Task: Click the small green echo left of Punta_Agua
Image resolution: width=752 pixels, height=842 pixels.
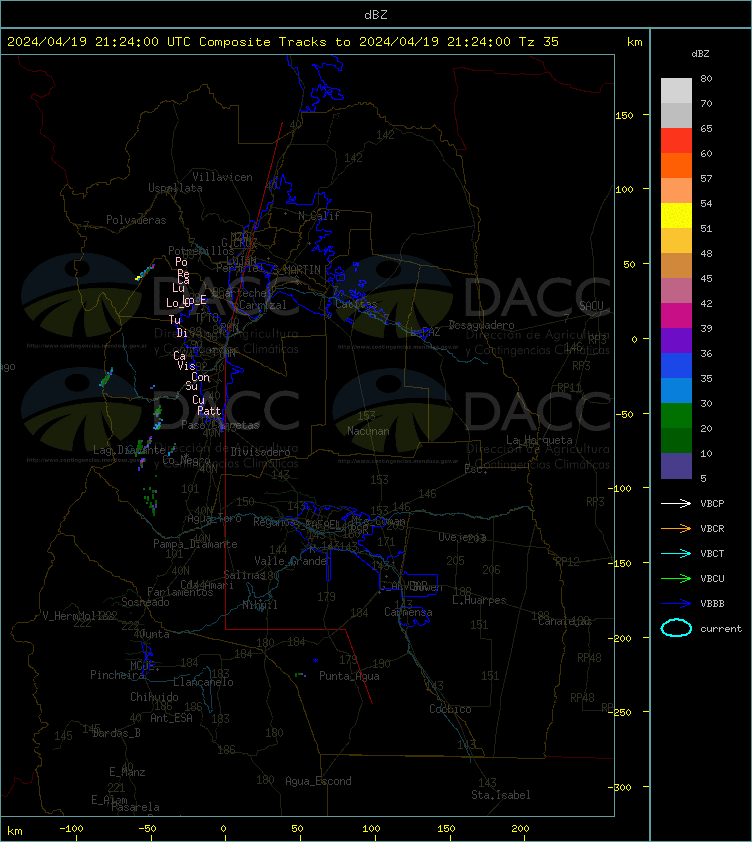Action: [x=300, y=674]
